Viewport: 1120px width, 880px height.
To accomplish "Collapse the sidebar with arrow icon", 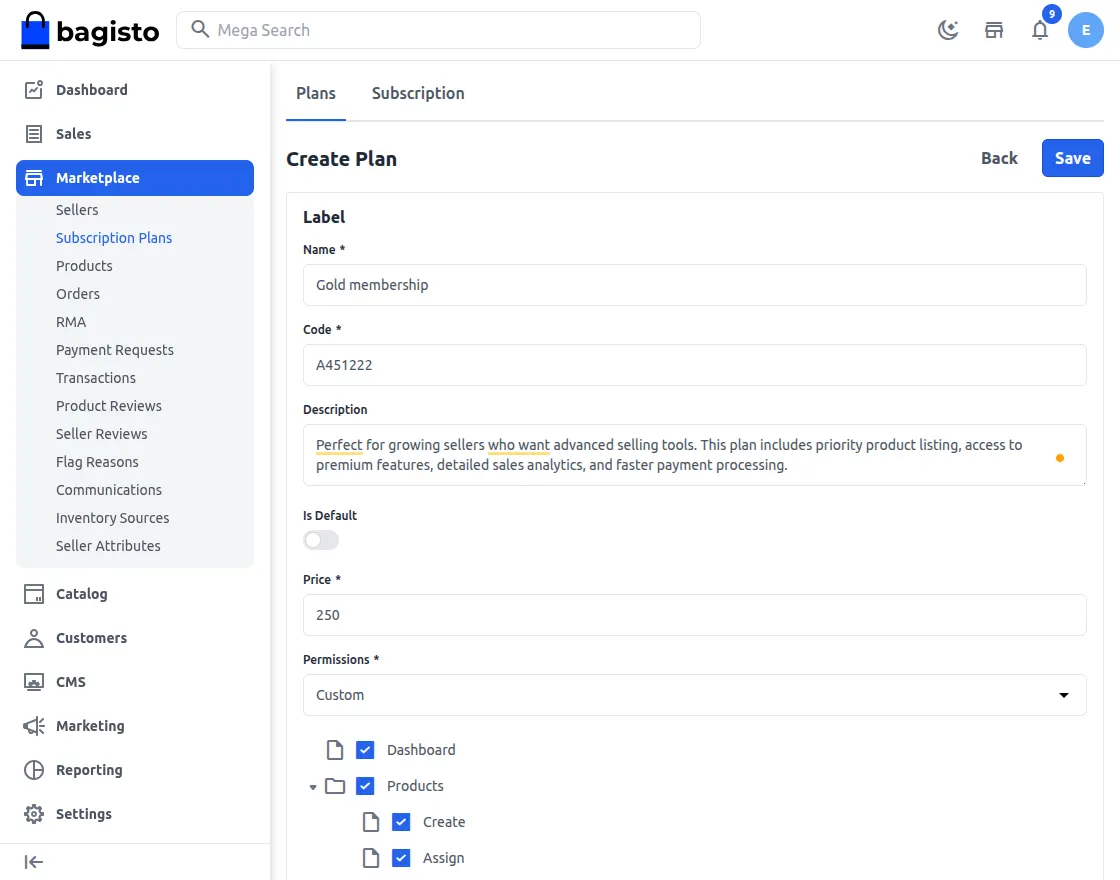I will tap(34, 862).
